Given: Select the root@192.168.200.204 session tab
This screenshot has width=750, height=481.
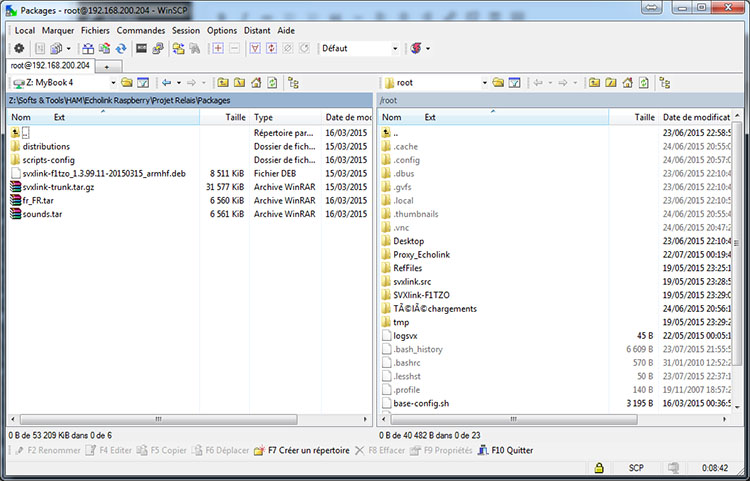Looking at the screenshot, I should click(50, 66).
